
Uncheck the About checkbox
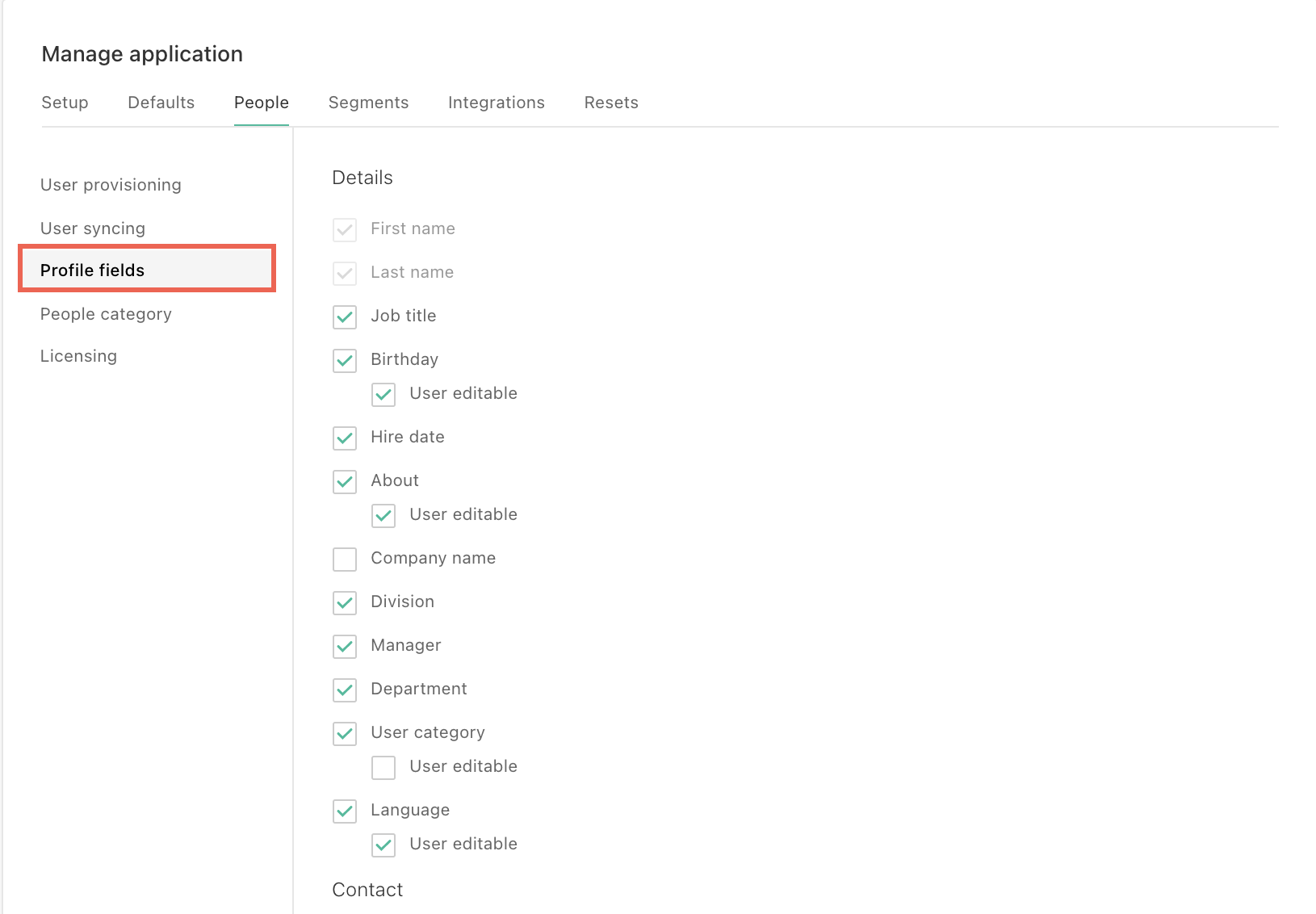pyautogui.click(x=345, y=481)
